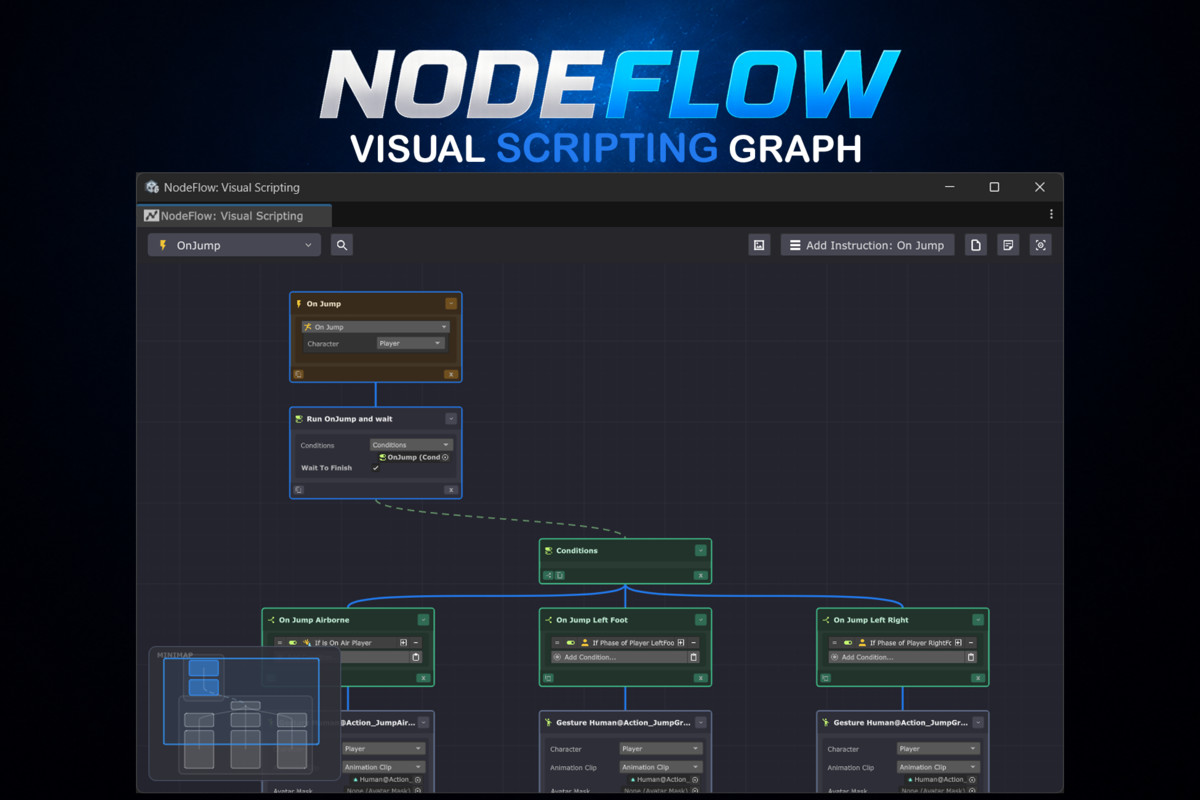Click the OnJump (Cond) object field
1200x800 pixels.
click(412, 457)
